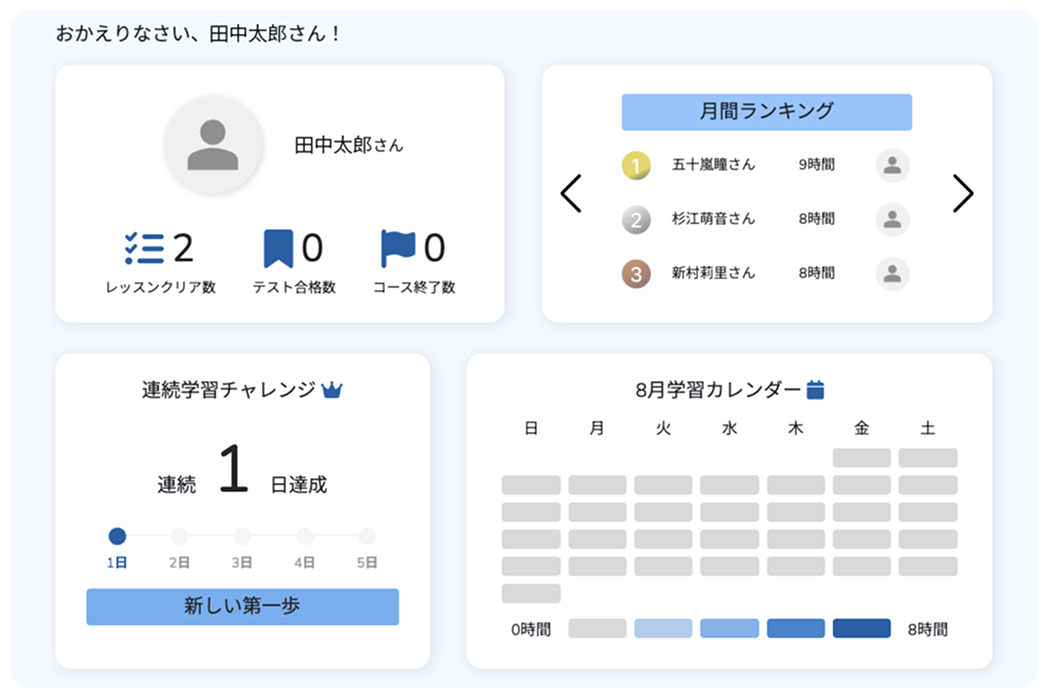1048x698 pixels.
Task: Click the 月間ランキング header tab
Action: pyautogui.click(x=766, y=112)
